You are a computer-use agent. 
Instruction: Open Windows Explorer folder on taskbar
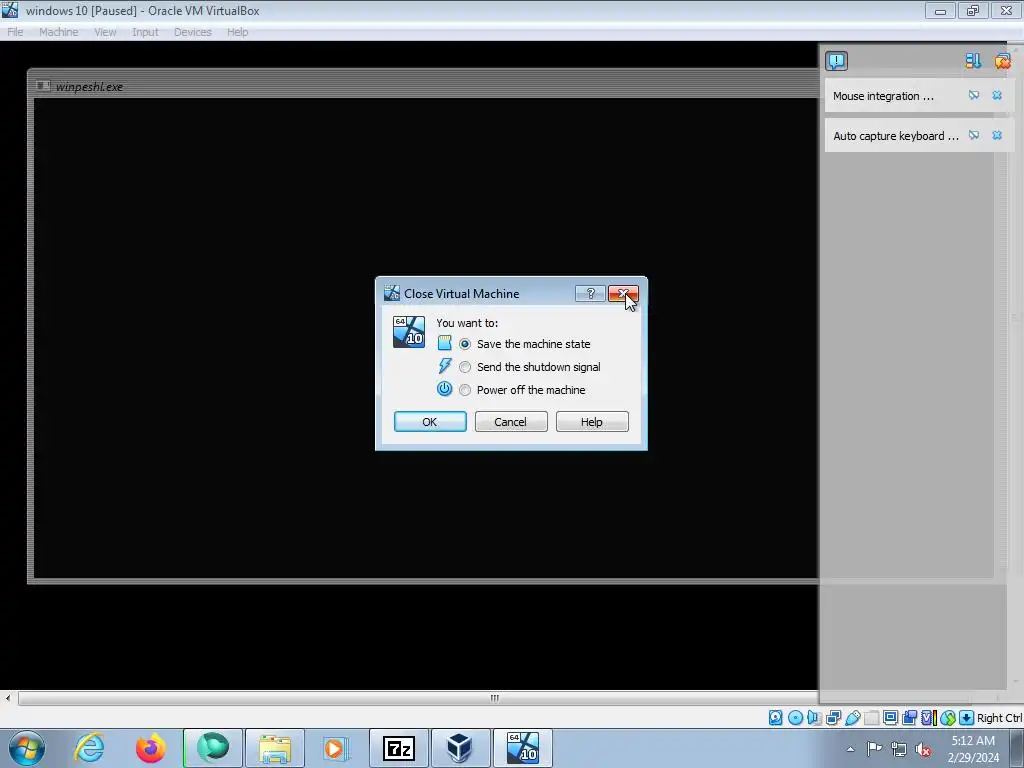275,748
